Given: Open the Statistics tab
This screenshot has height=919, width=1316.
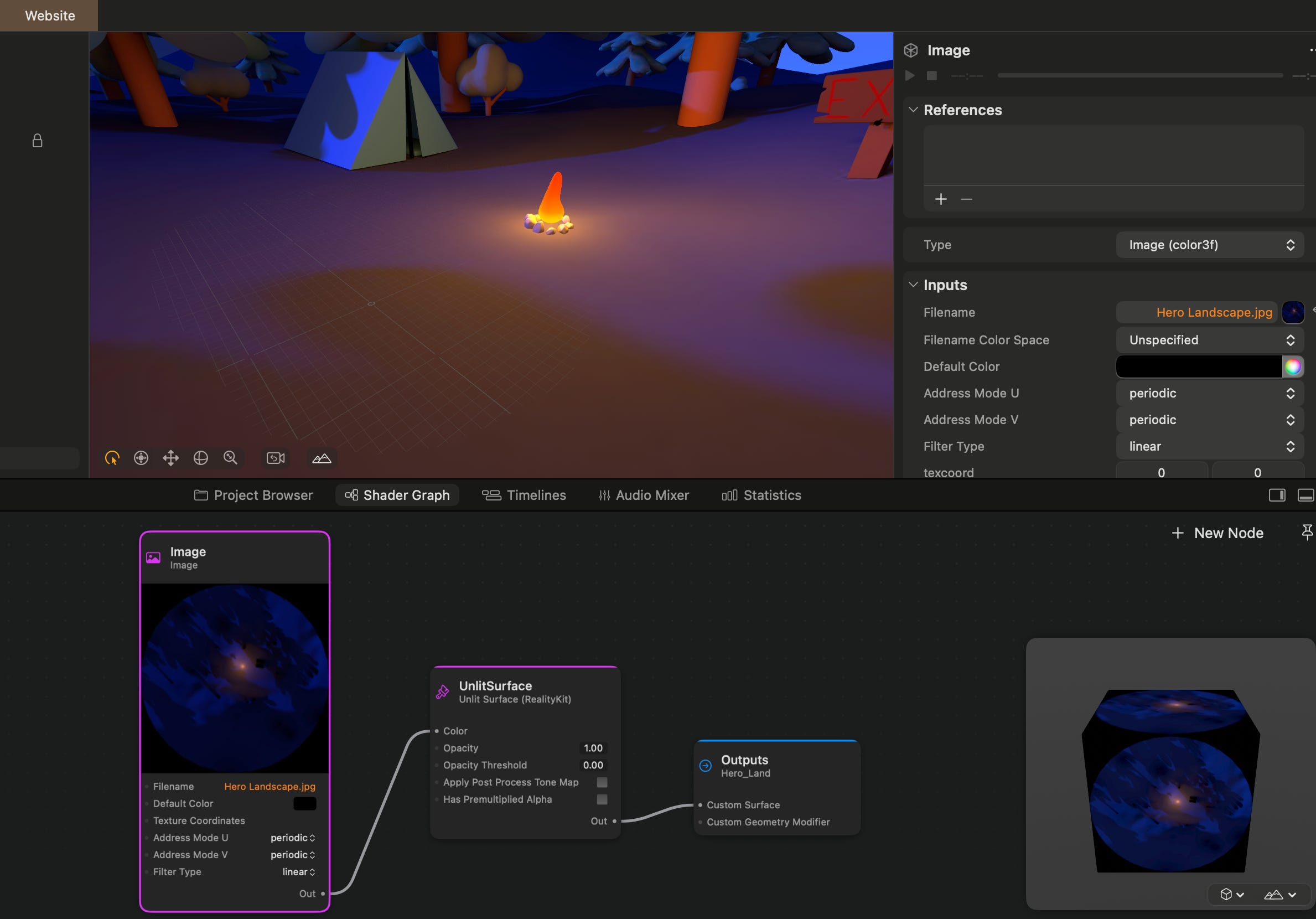Looking at the screenshot, I should click(761, 495).
